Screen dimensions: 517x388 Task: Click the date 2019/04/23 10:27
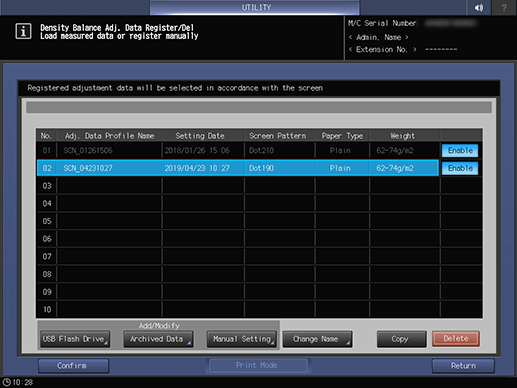(197, 168)
